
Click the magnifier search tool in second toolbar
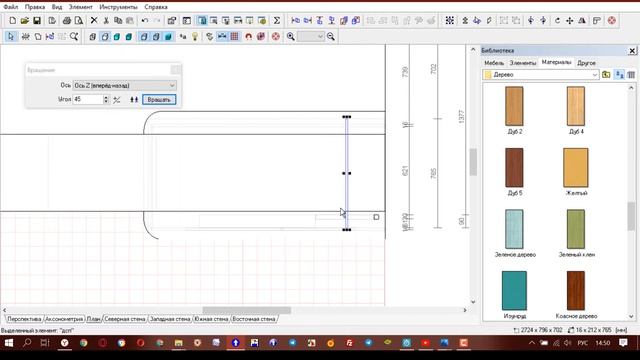point(74,37)
